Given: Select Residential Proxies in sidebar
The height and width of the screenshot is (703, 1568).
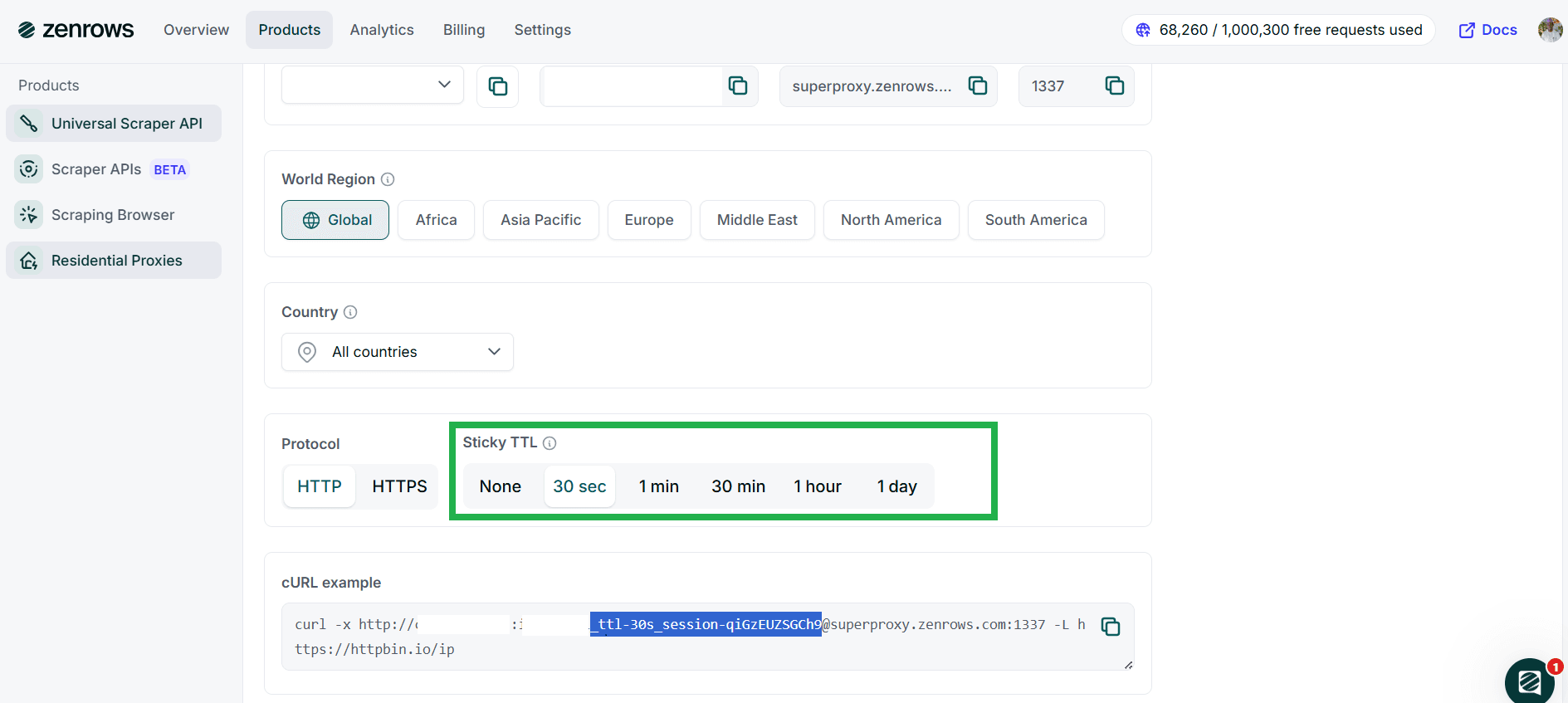Looking at the screenshot, I should [114, 261].
